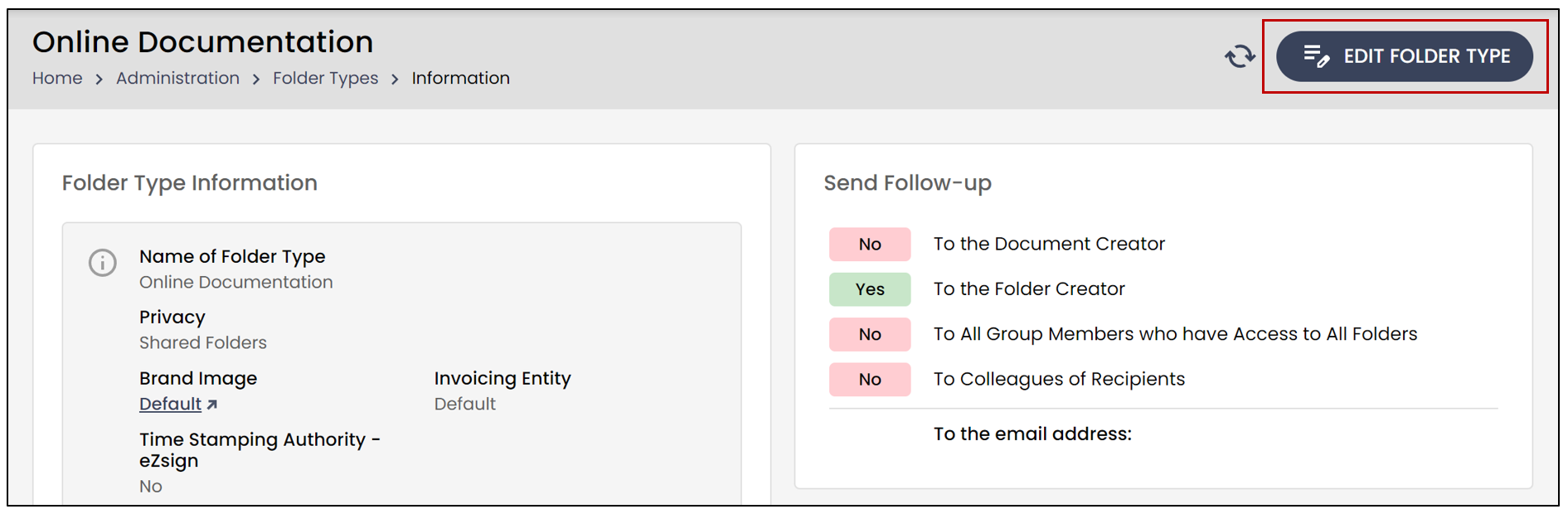Click the chevron after Folder Types breadcrumb
The image size is (1568, 514).
(395, 79)
